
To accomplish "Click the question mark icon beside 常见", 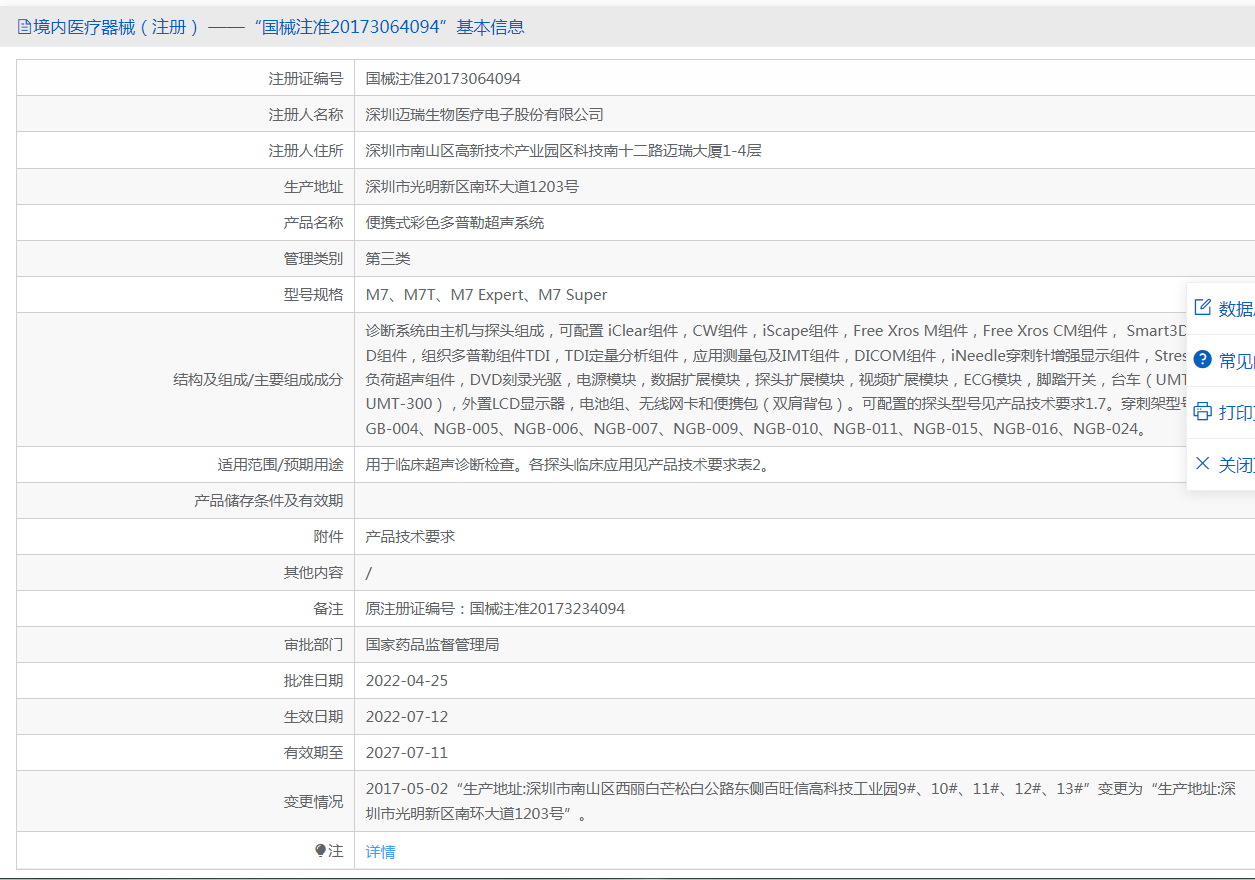I will (1203, 360).
